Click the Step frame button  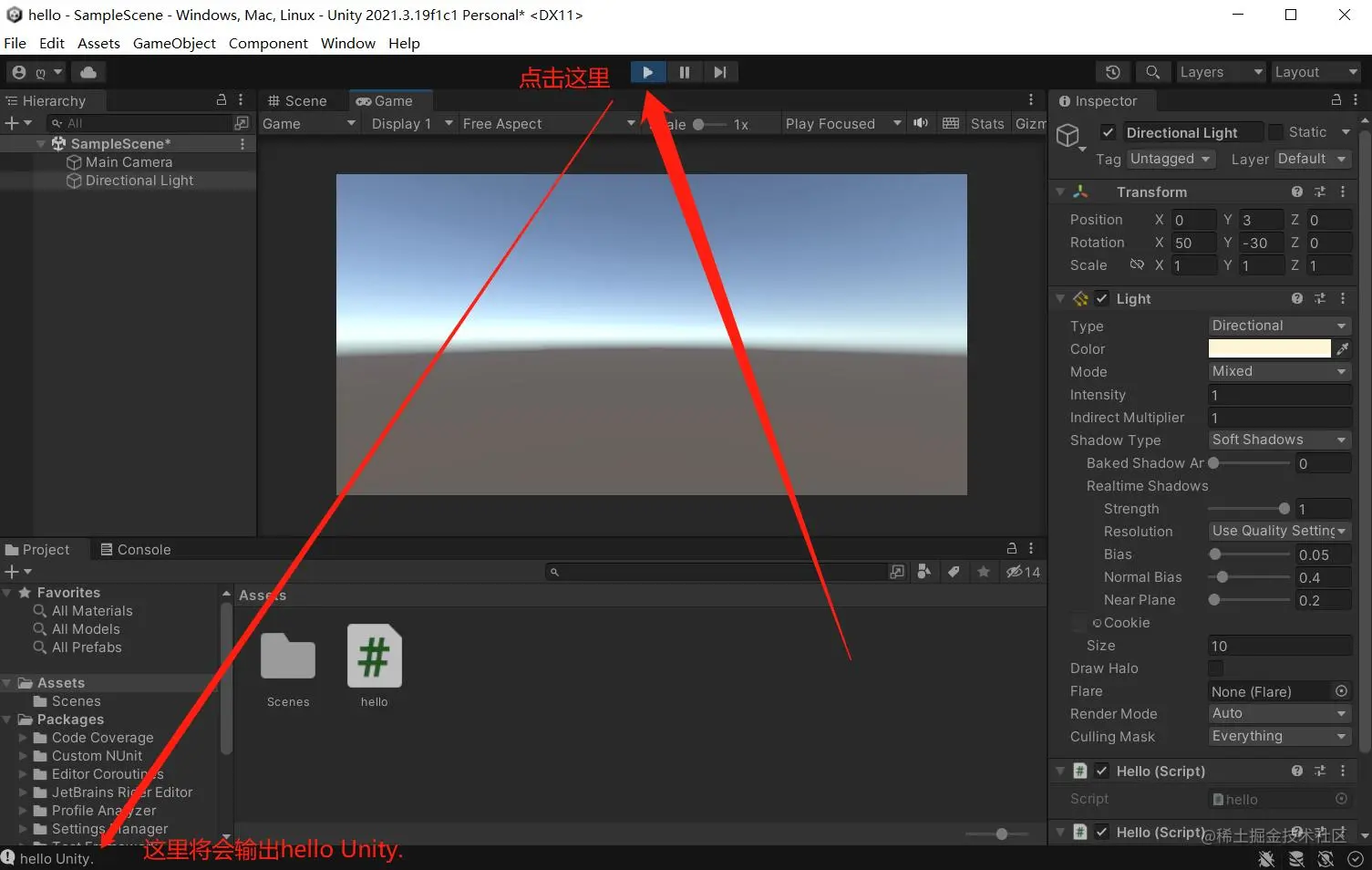point(720,72)
